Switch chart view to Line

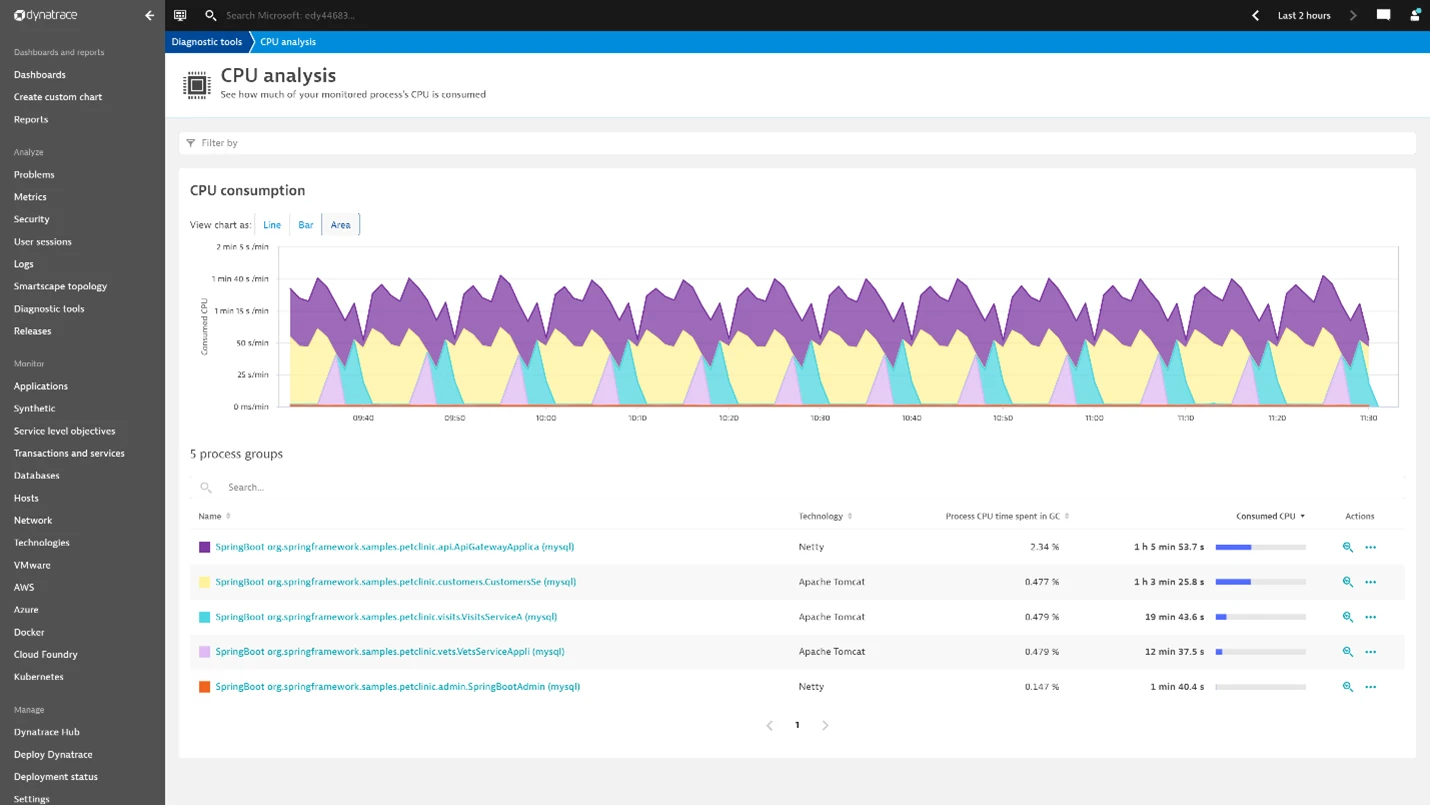[271, 224]
